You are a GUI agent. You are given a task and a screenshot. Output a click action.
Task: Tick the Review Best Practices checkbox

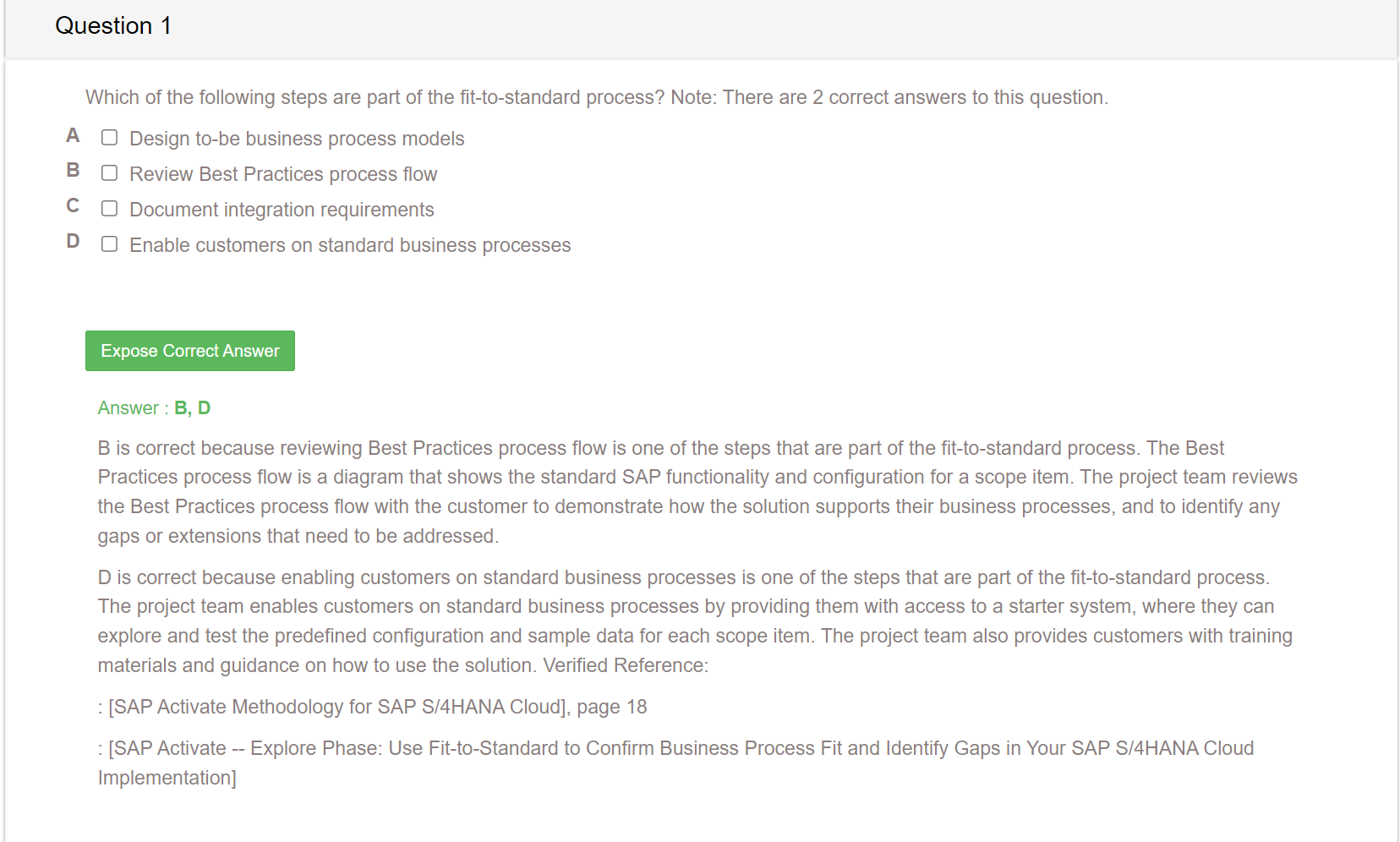(x=109, y=172)
